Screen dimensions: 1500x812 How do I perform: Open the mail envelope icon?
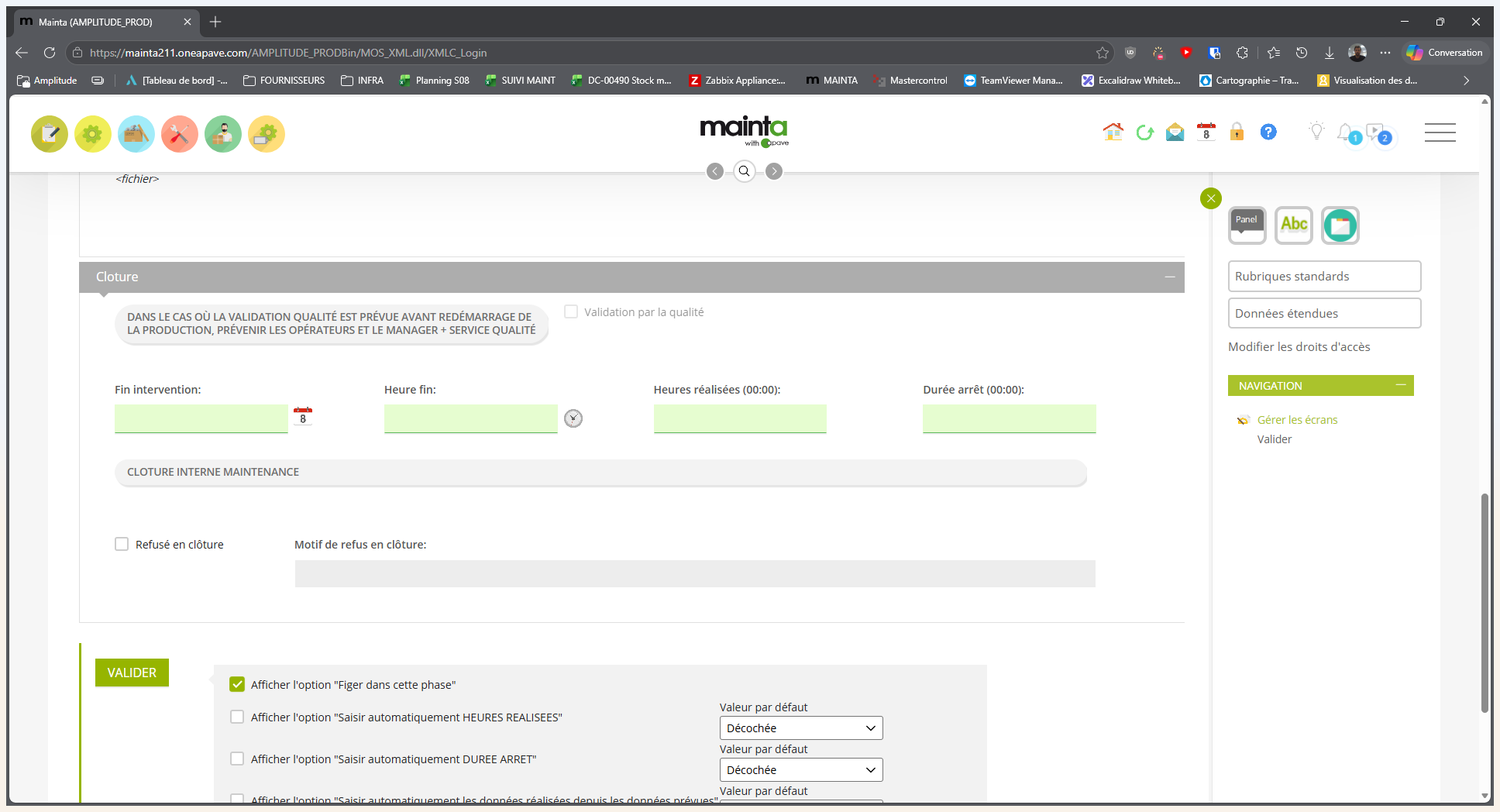tap(1175, 132)
